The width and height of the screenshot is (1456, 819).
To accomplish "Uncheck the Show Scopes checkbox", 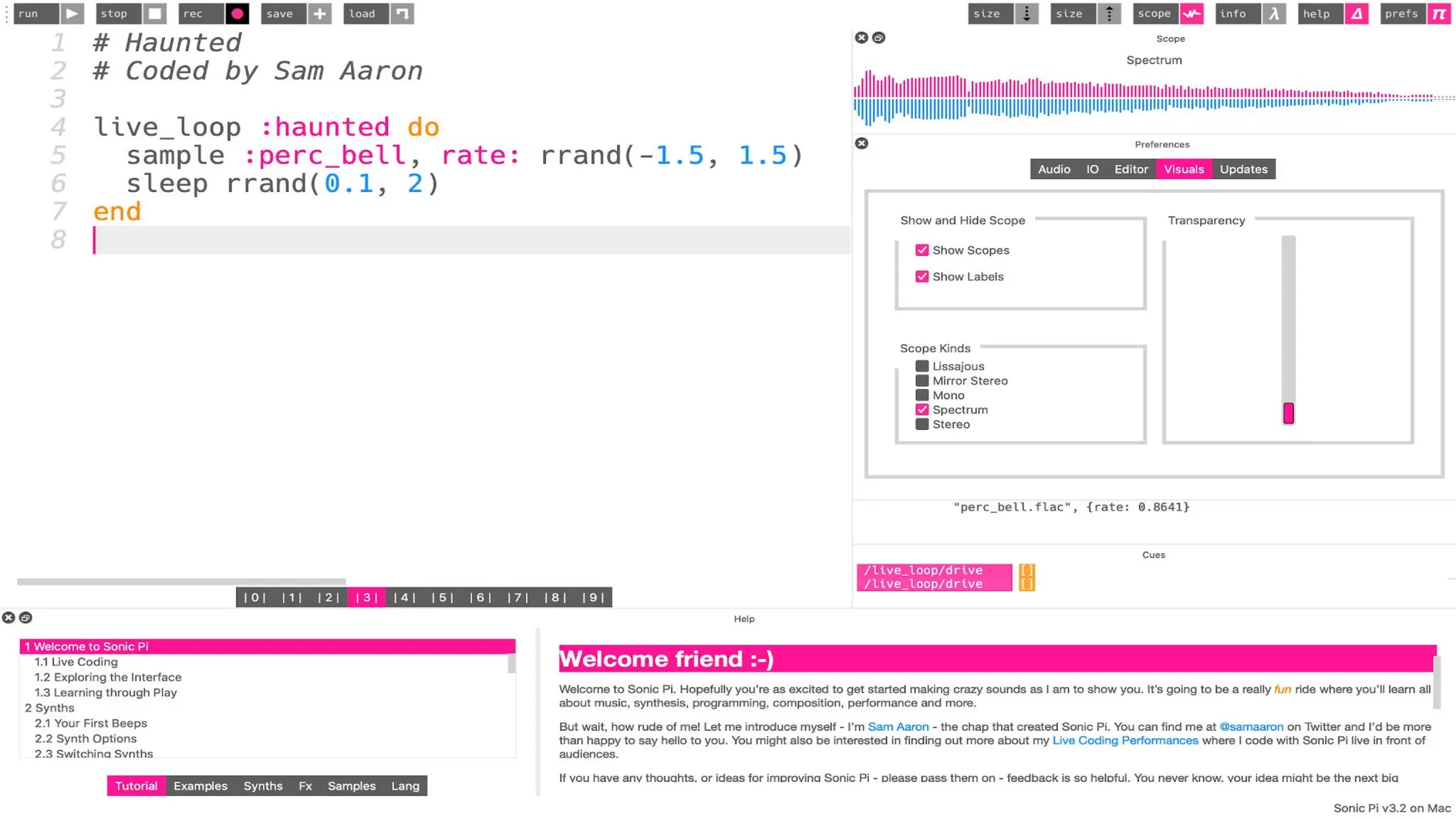I will (922, 250).
